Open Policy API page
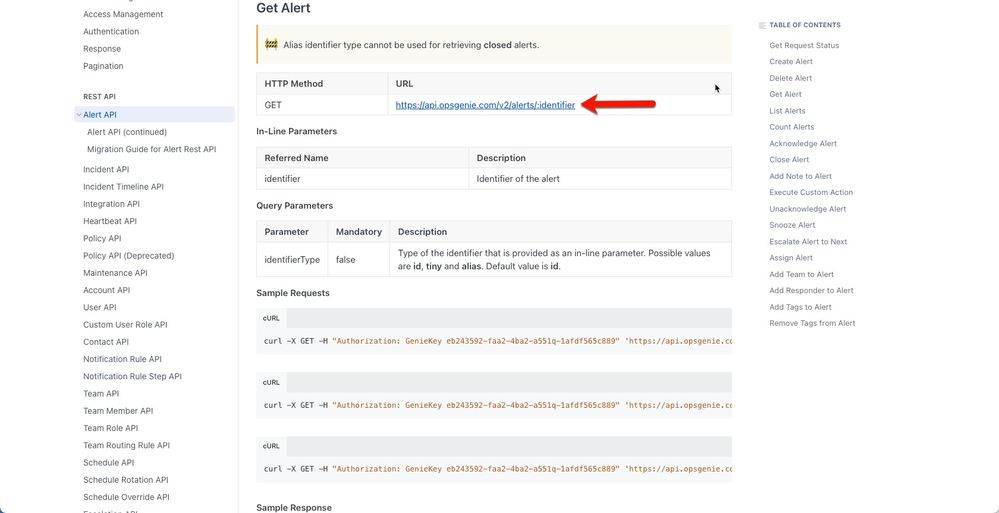The height and width of the screenshot is (513, 999). pyautogui.click(x=102, y=238)
